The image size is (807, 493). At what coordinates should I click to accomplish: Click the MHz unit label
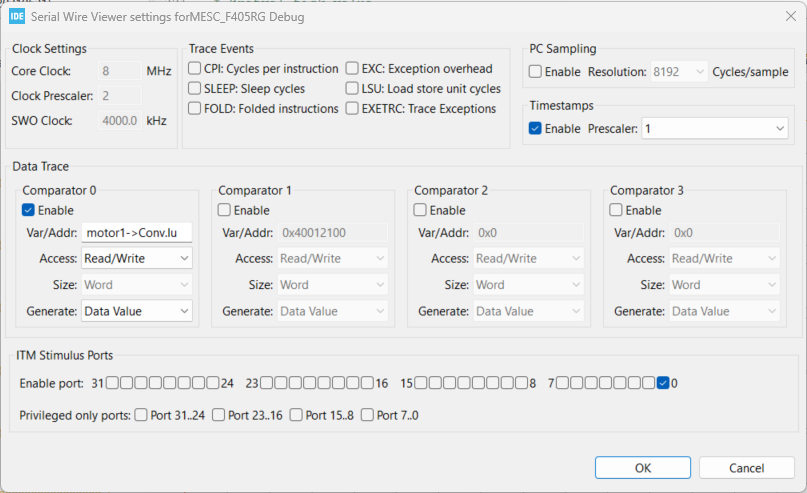(159, 71)
